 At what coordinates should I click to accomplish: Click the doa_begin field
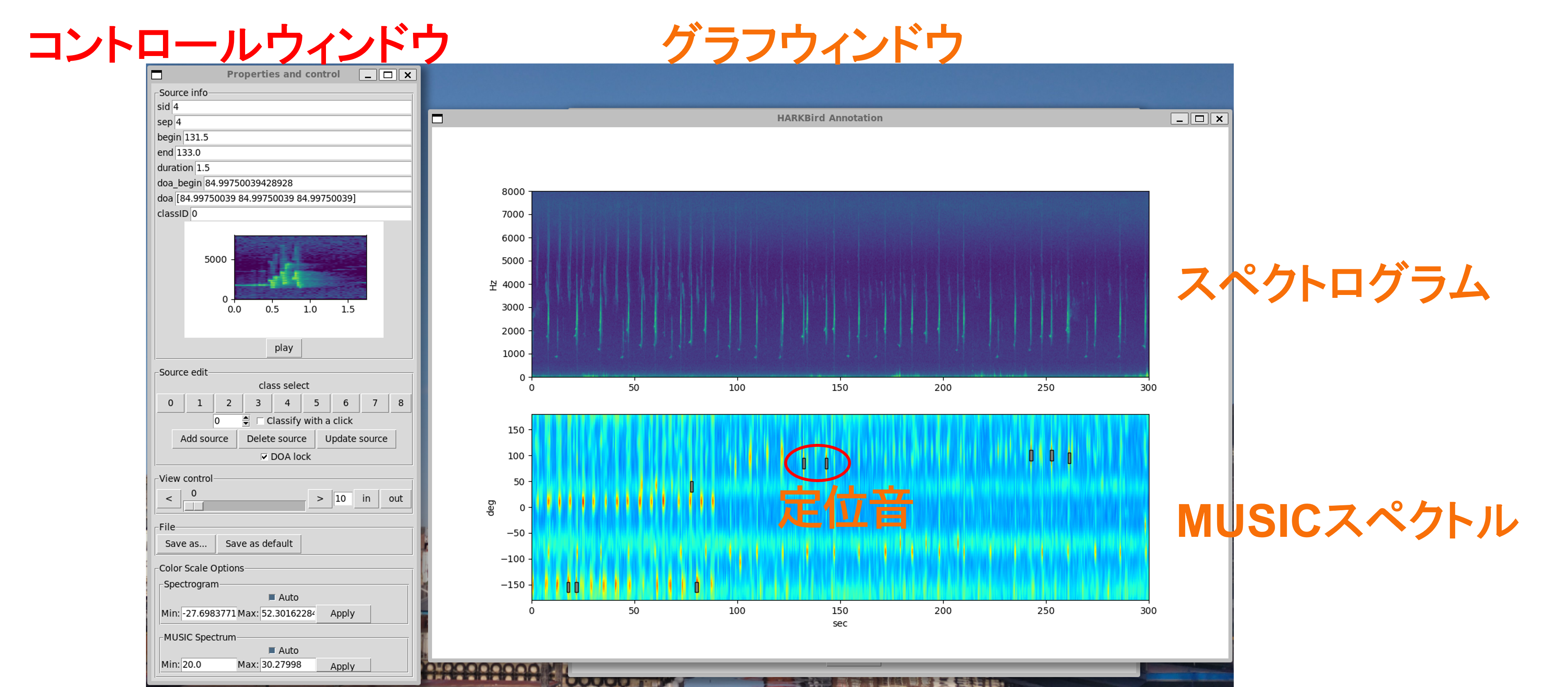point(307,183)
